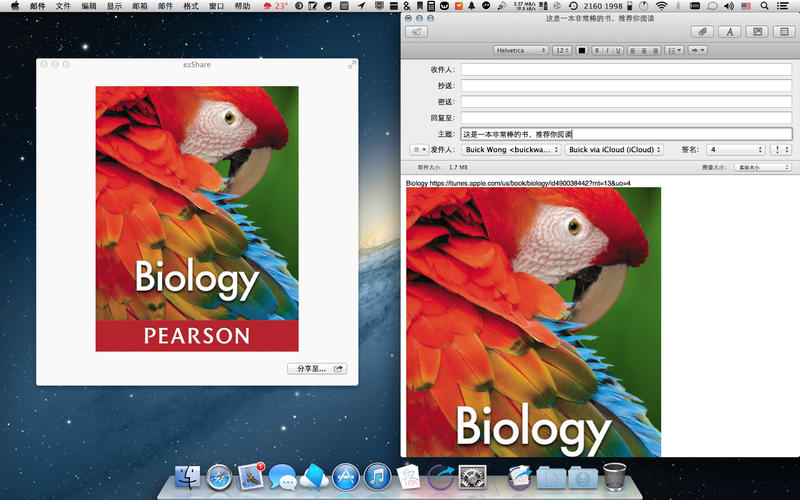
Task: Open ezText app from the Dock
Action: [409, 478]
